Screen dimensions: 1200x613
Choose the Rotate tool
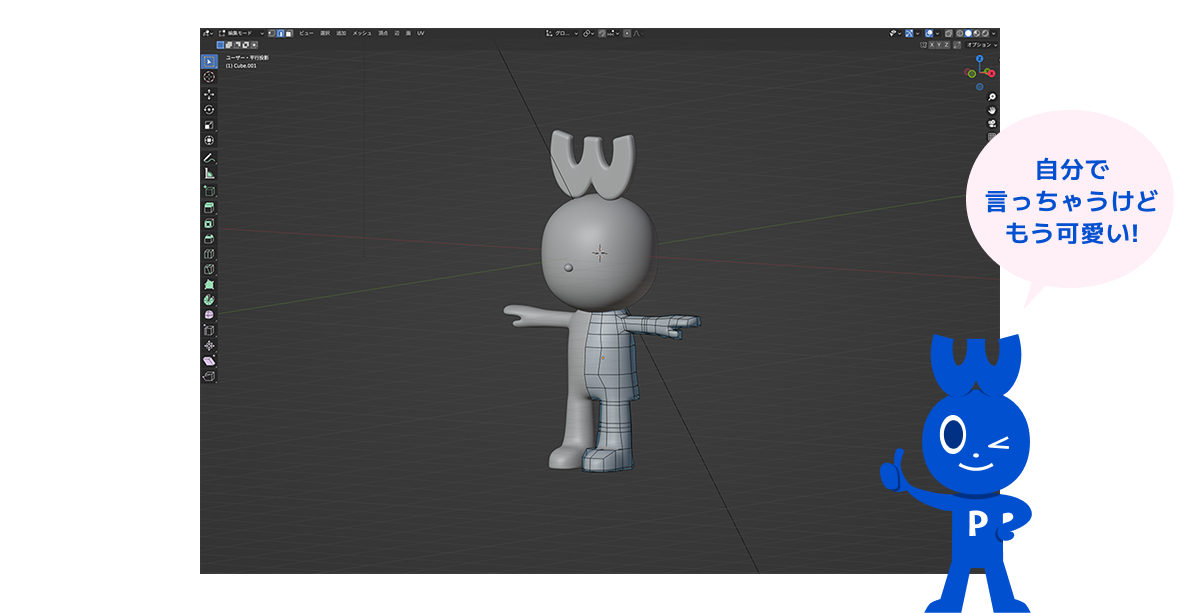(209, 109)
